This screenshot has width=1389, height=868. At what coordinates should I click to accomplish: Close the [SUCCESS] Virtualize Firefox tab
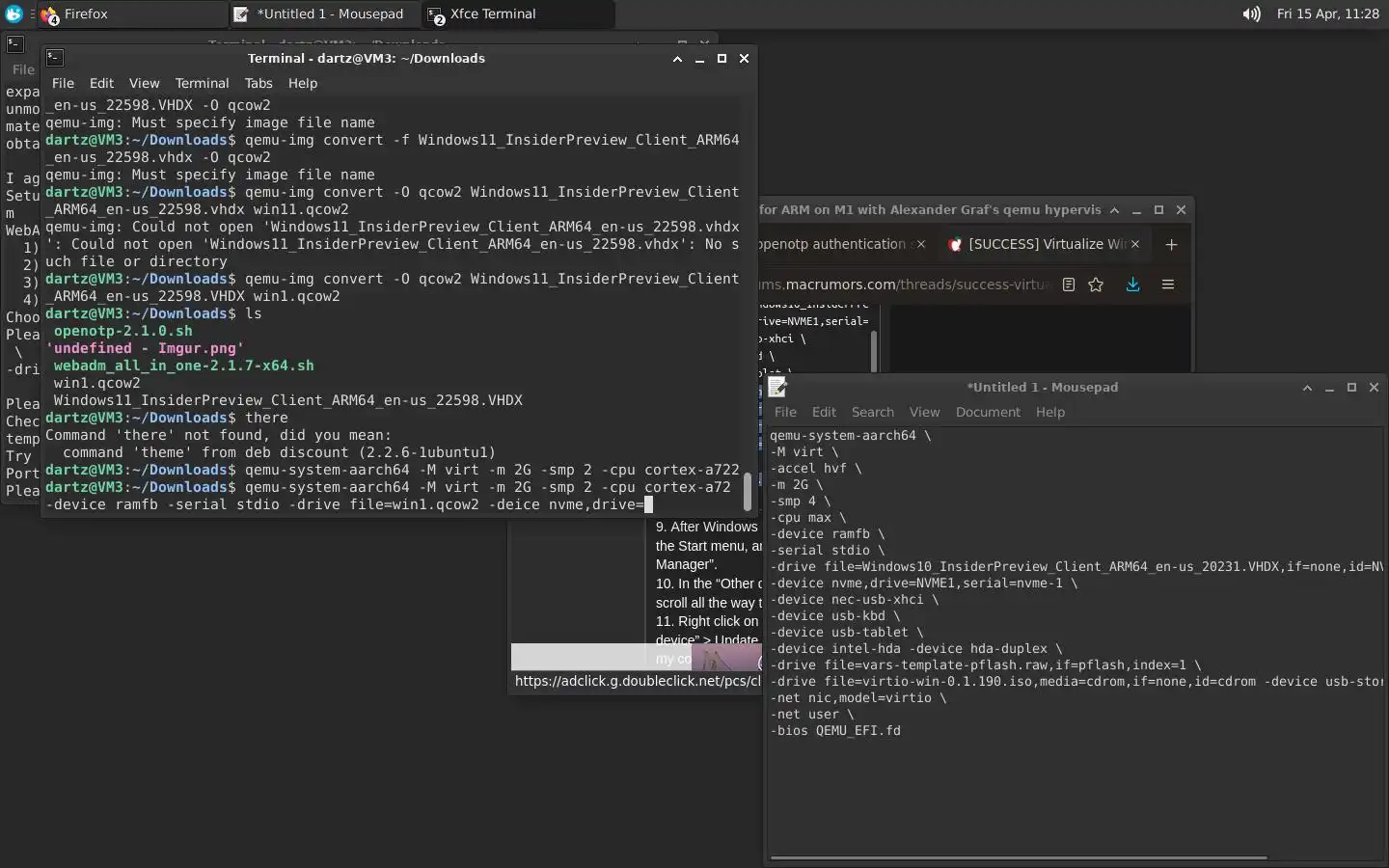click(x=1135, y=244)
